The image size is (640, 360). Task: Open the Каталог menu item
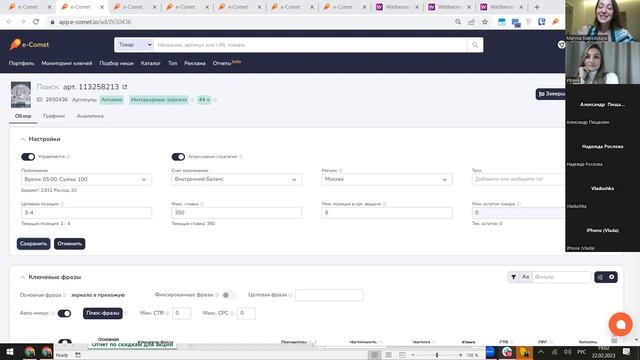point(151,63)
